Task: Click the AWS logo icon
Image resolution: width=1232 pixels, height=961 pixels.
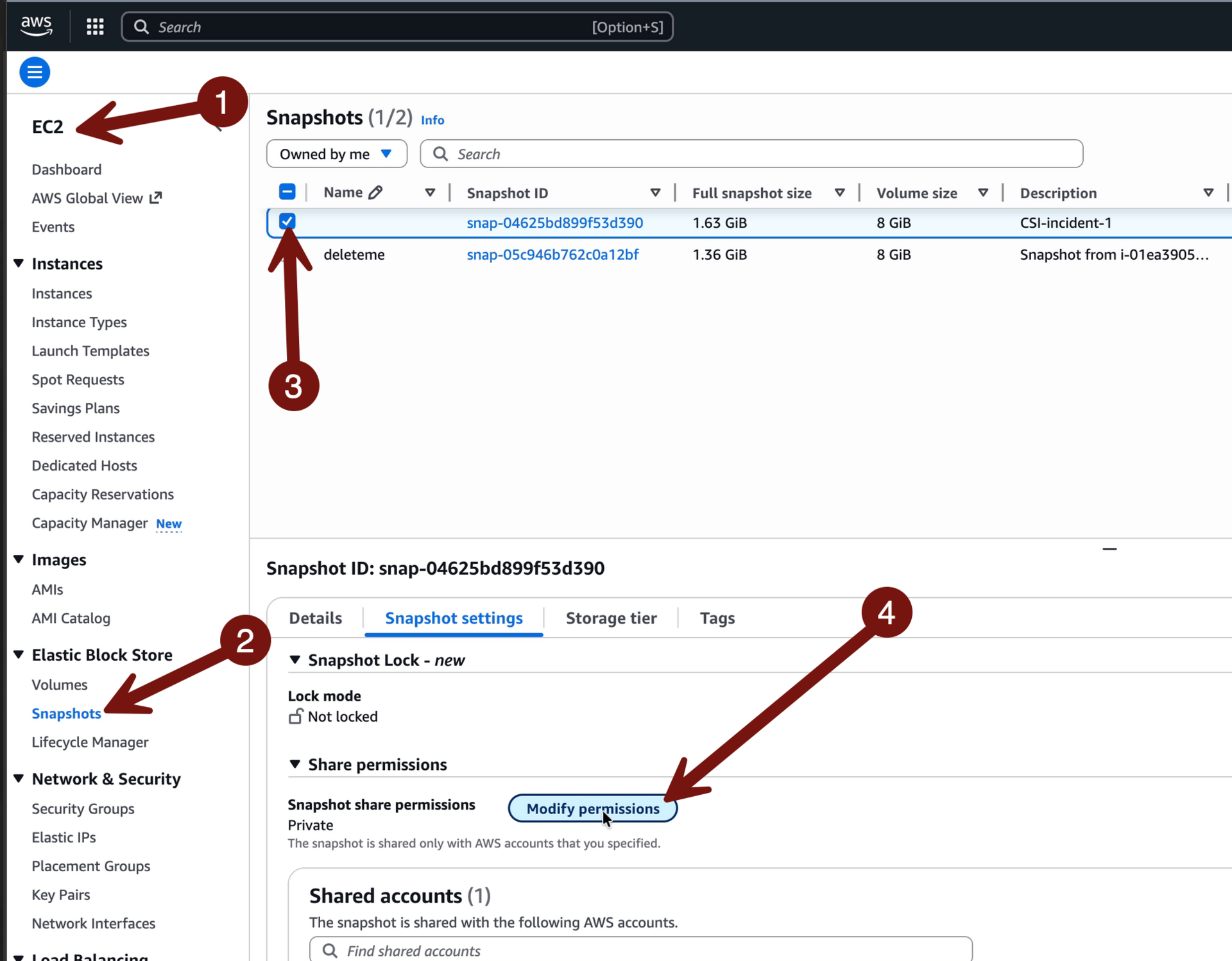Action: pos(36,26)
